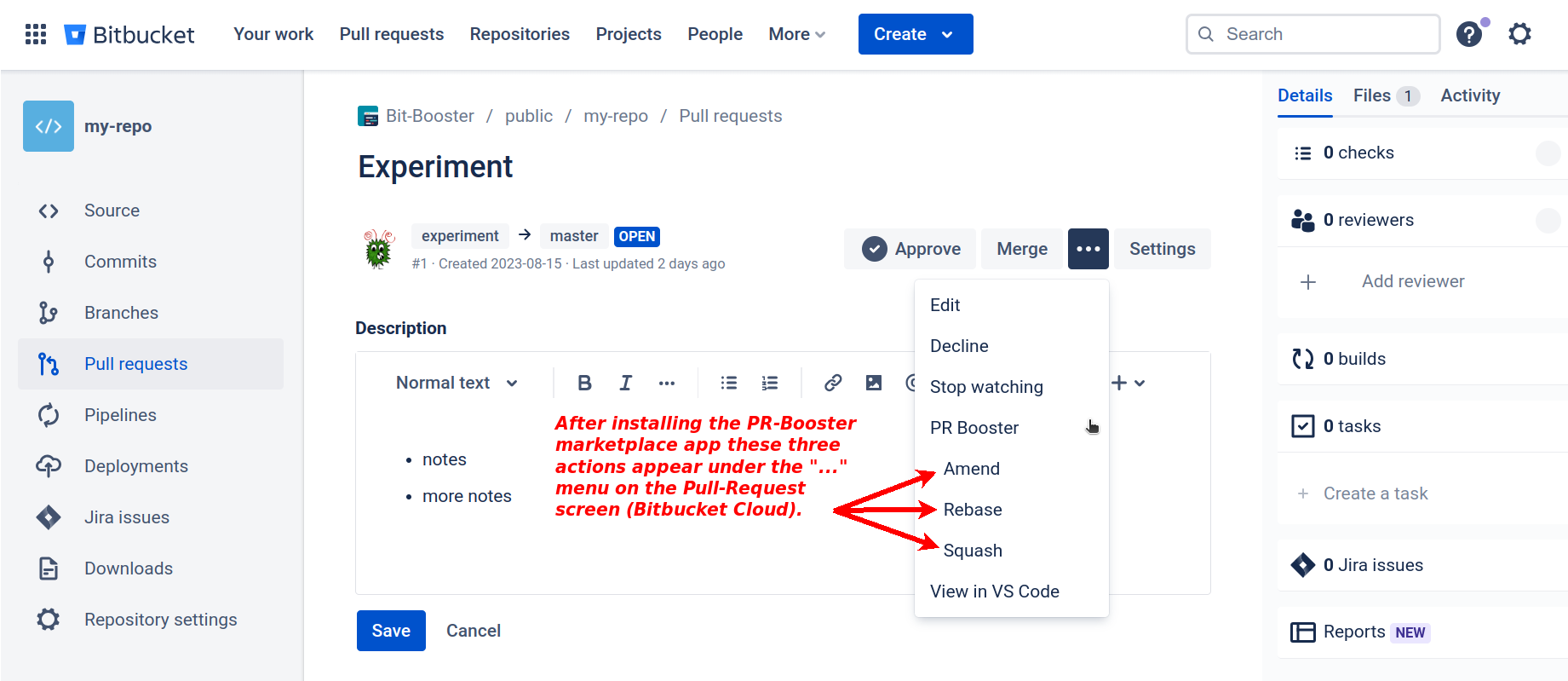Open pull request Settings button
The width and height of the screenshot is (1568, 681).
[x=1163, y=249]
